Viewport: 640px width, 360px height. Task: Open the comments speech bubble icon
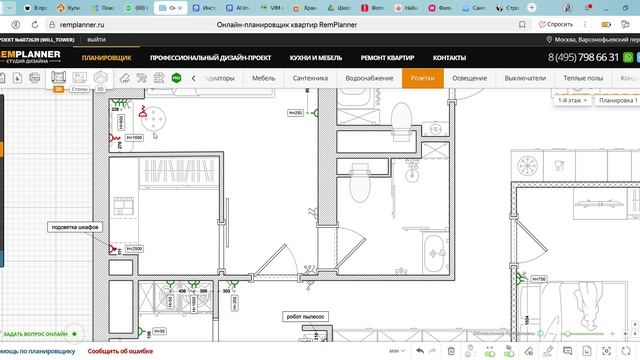click(x=567, y=351)
